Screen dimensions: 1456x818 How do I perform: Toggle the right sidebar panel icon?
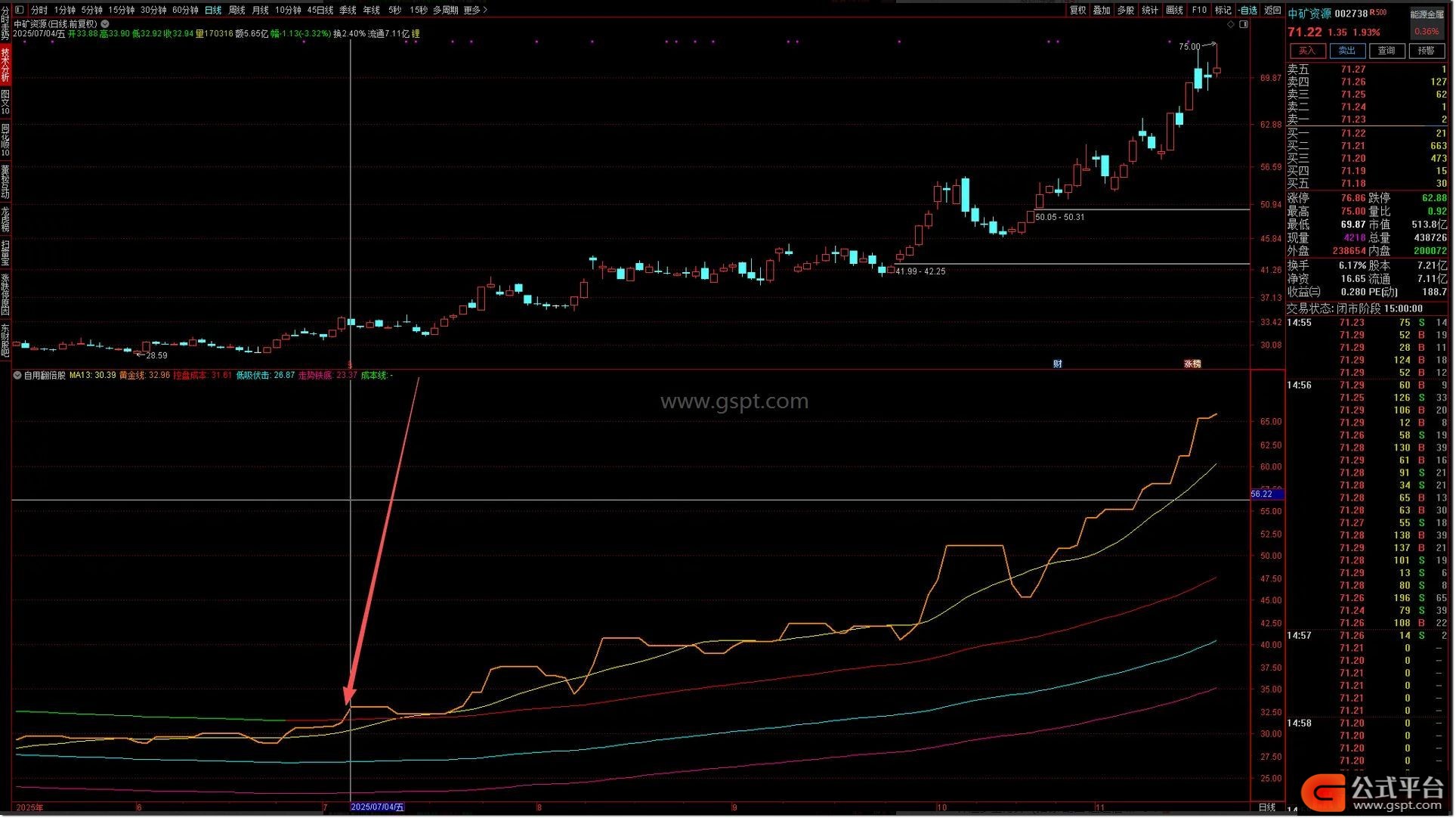1244,24
